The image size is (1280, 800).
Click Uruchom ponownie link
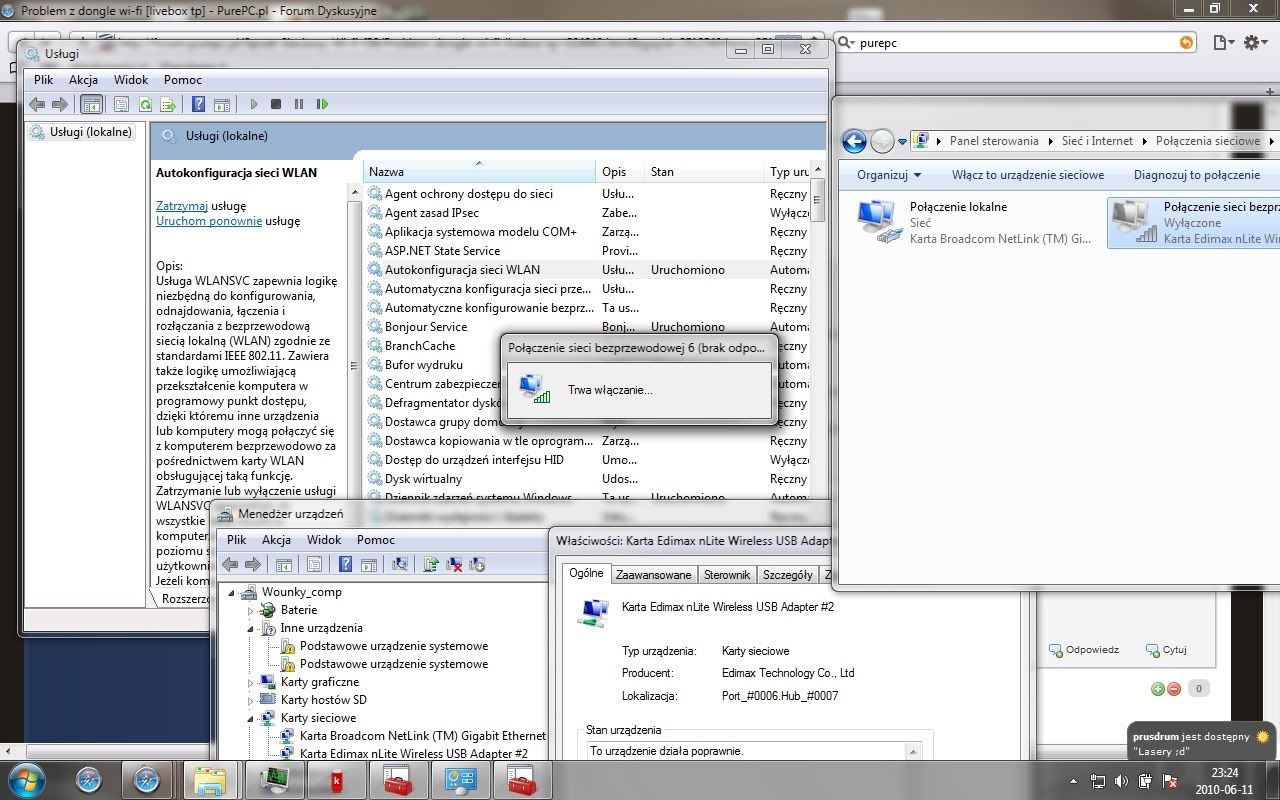point(209,221)
